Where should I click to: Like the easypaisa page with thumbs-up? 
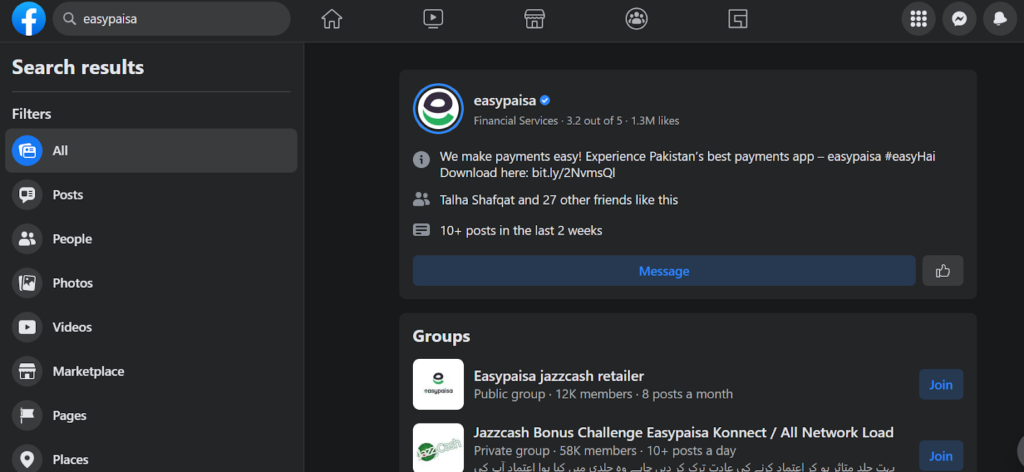943,271
